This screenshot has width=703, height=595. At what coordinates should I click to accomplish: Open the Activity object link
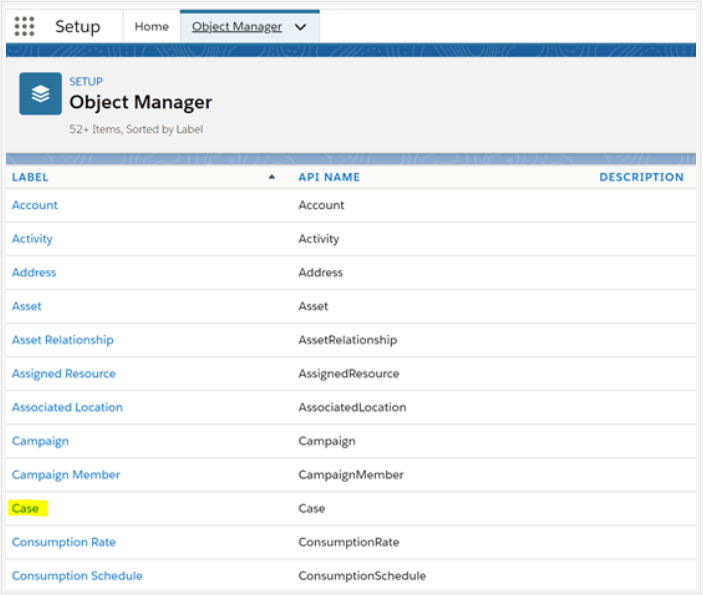point(32,239)
